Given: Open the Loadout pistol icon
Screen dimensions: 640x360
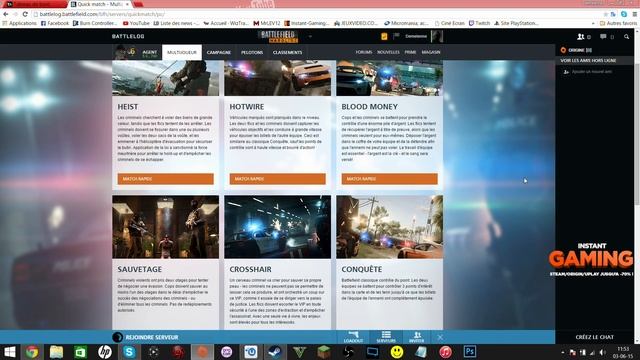Looking at the screenshot, I should (353, 337).
